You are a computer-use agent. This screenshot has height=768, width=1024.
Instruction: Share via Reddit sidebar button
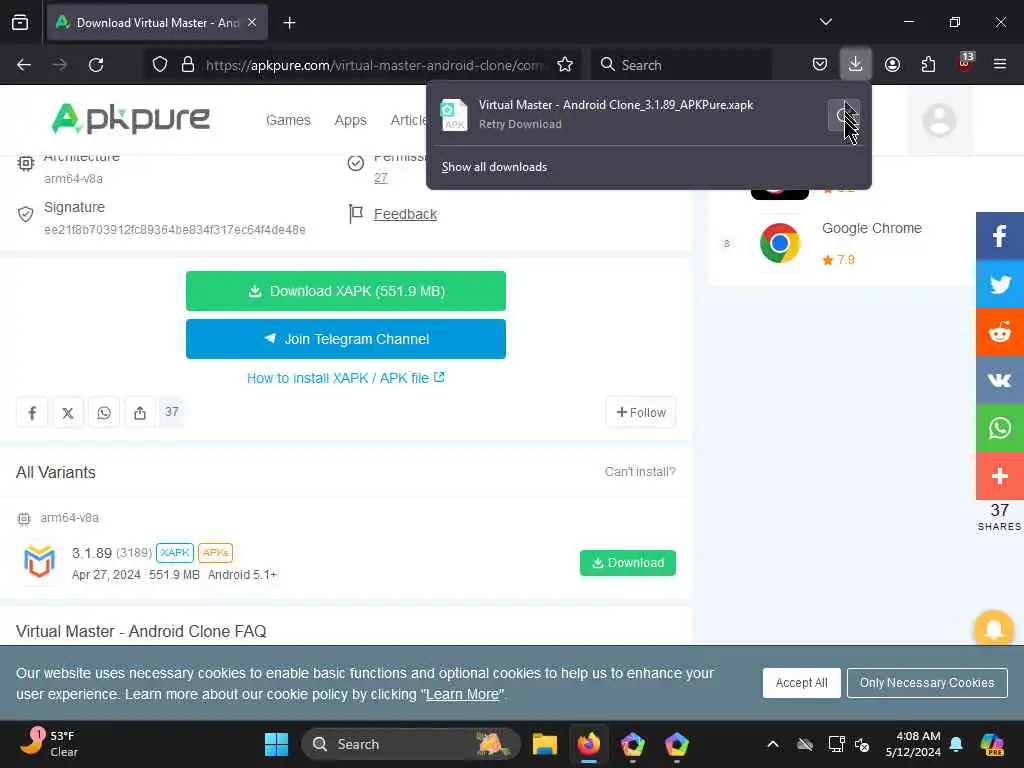1000,332
